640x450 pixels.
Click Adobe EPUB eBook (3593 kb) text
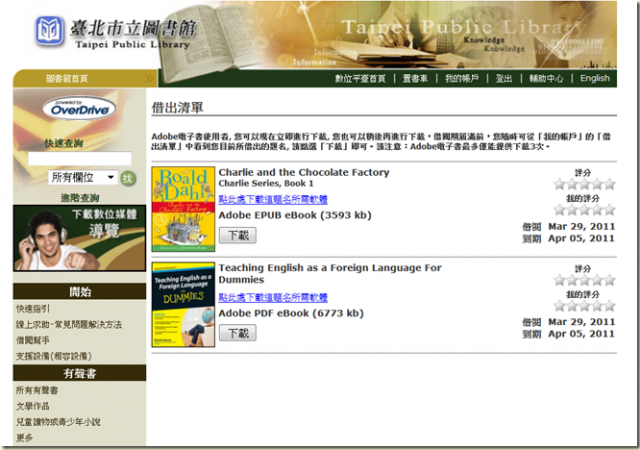tap(295, 215)
